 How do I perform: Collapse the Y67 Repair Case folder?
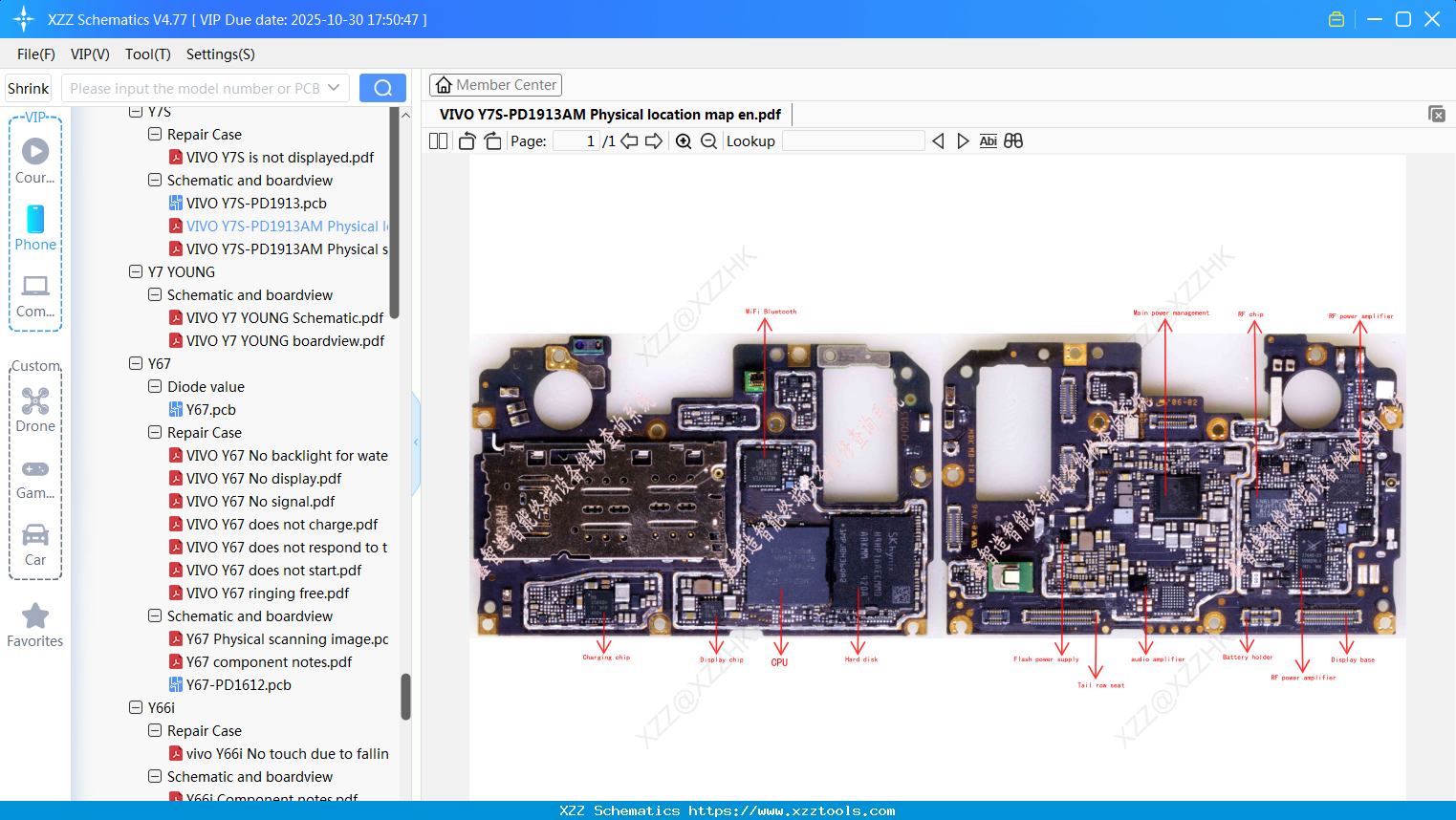point(155,432)
